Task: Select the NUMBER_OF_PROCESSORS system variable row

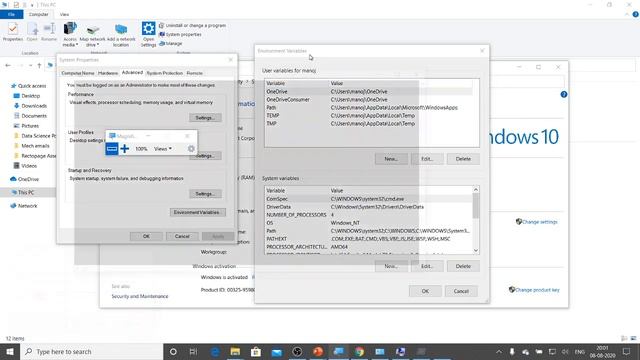Action: [369, 215]
